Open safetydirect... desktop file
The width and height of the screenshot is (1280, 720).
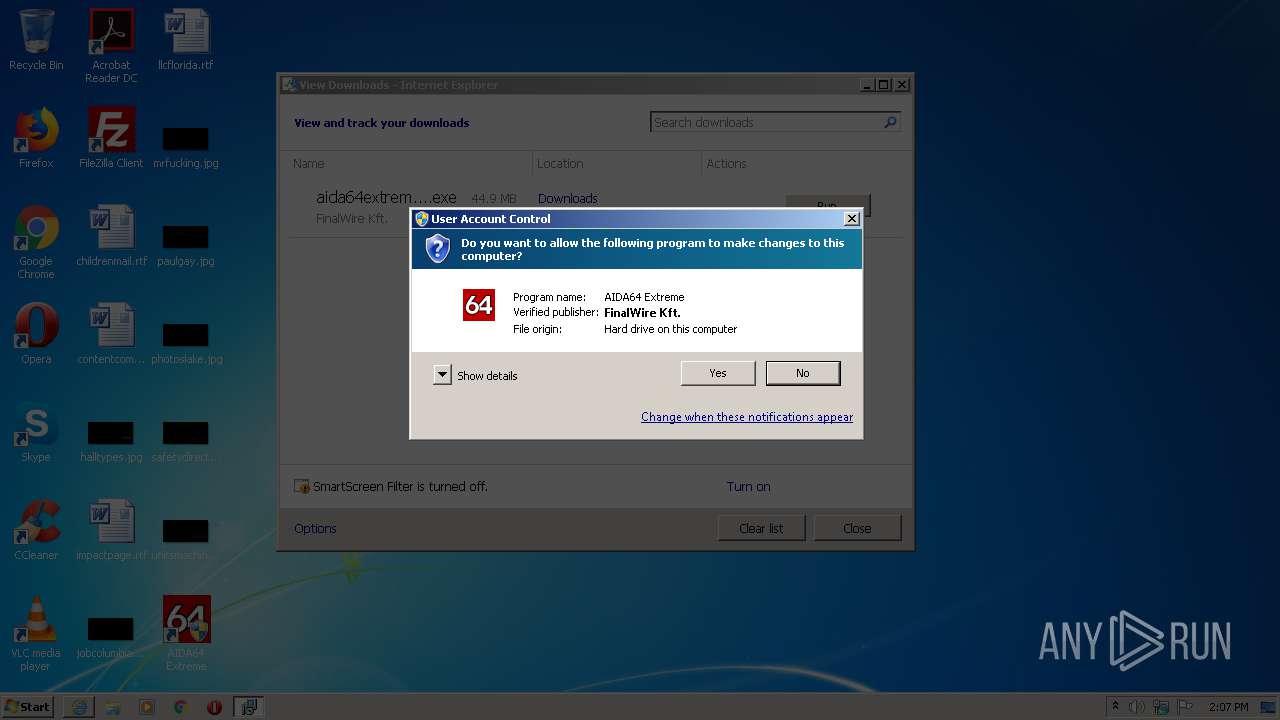point(186,442)
